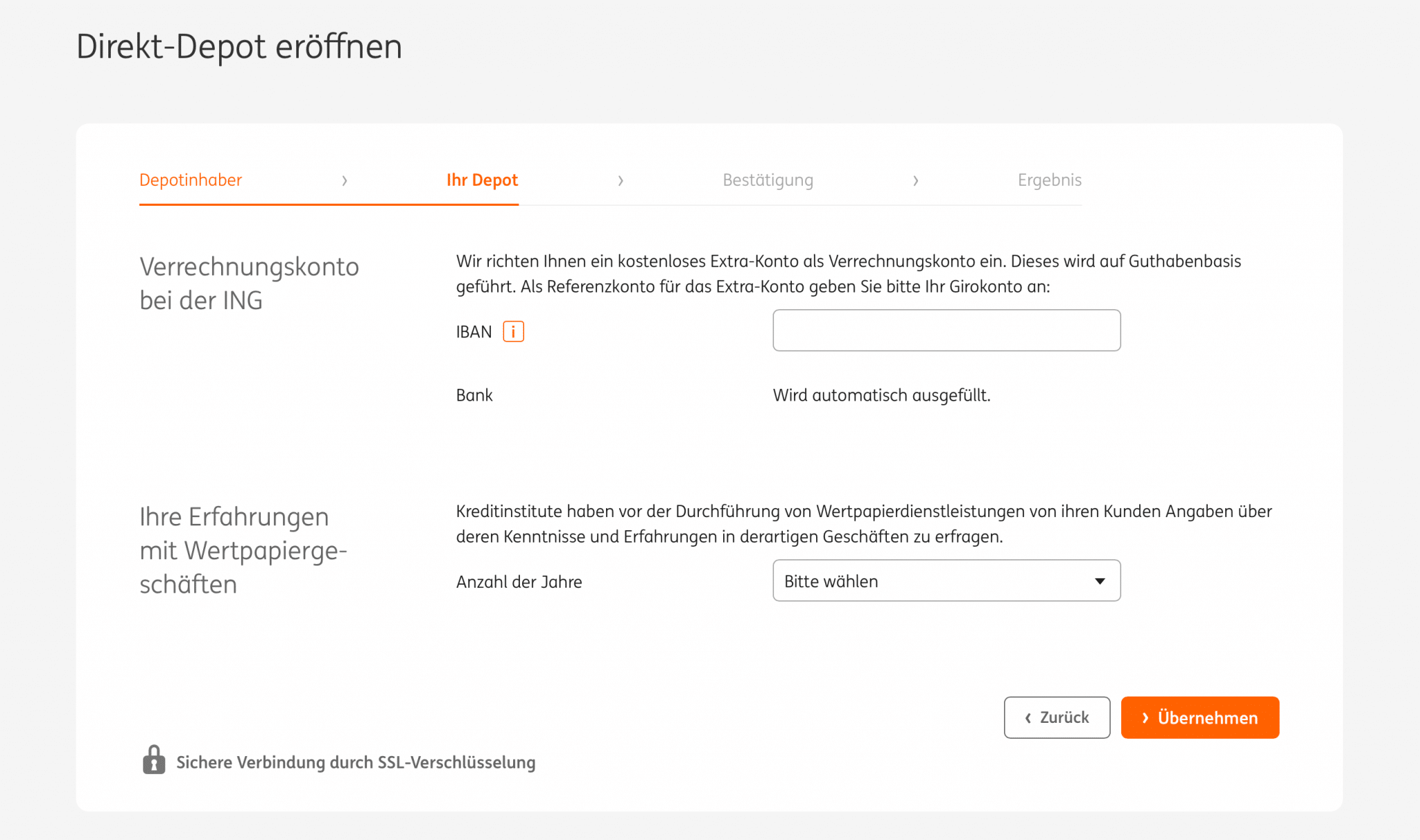Image resolution: width=1420 pixels, height=840 pixels.
Task: Click the Sichere Verbindung SSL notice text
Action: [x=356, y=762]
